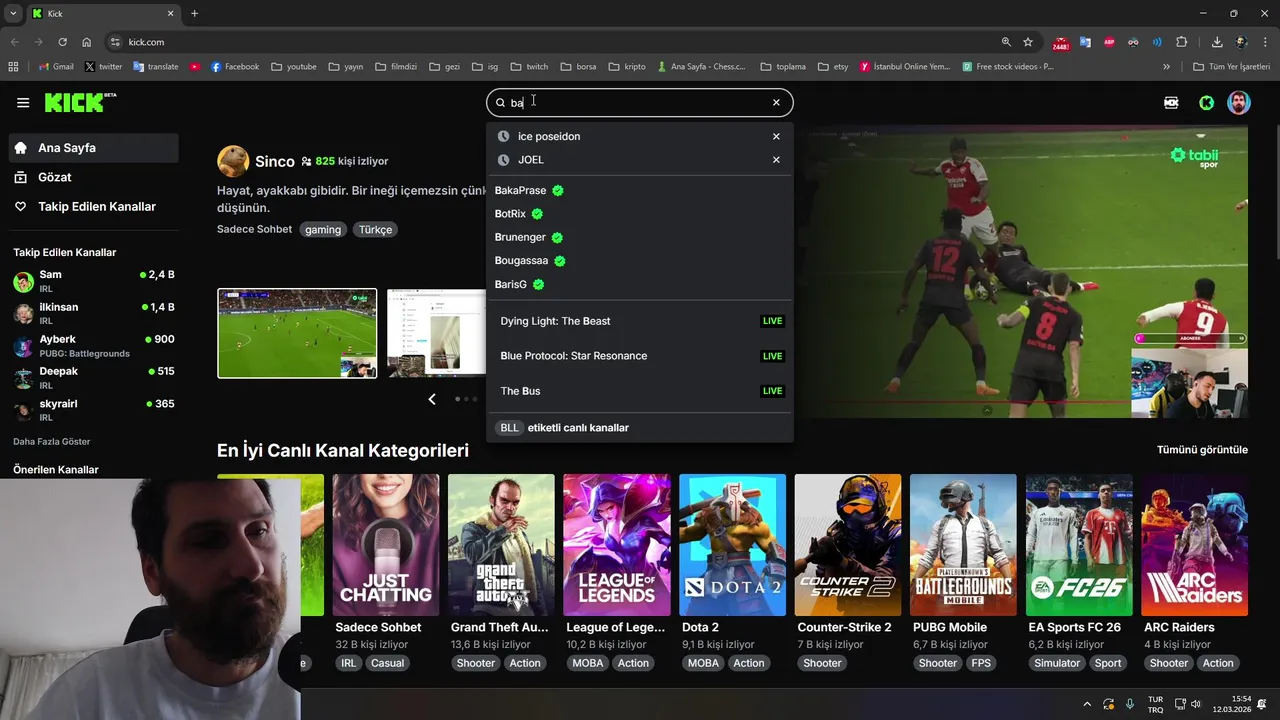Click the Türkçe tag under Sinco

[x=376, y=229]
